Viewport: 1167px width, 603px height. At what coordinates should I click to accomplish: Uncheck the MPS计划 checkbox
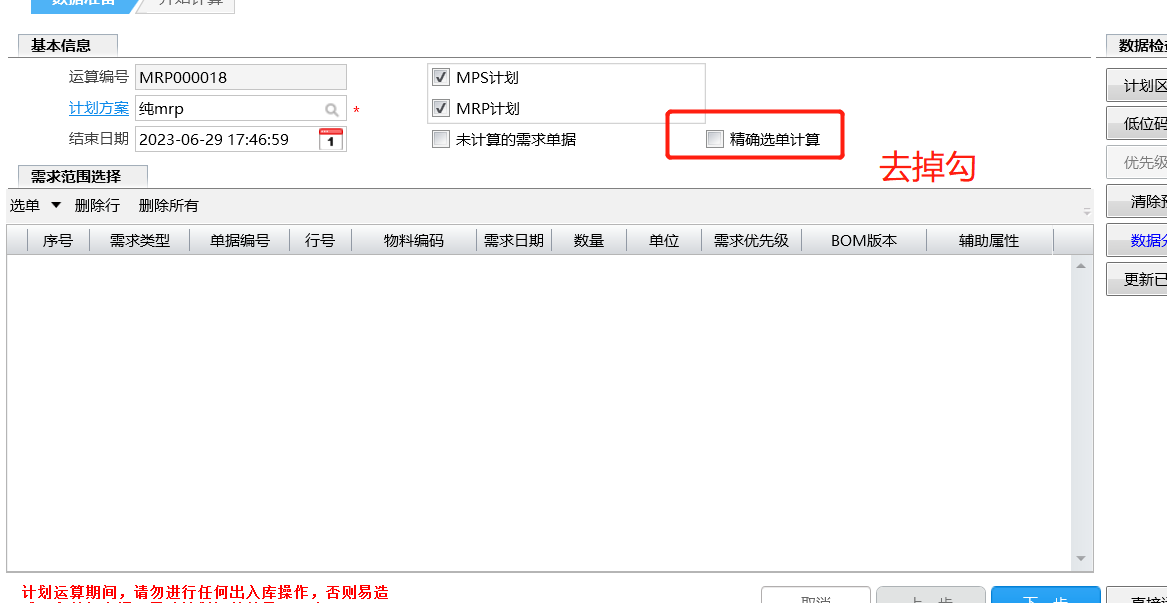[x=440, y=77]
